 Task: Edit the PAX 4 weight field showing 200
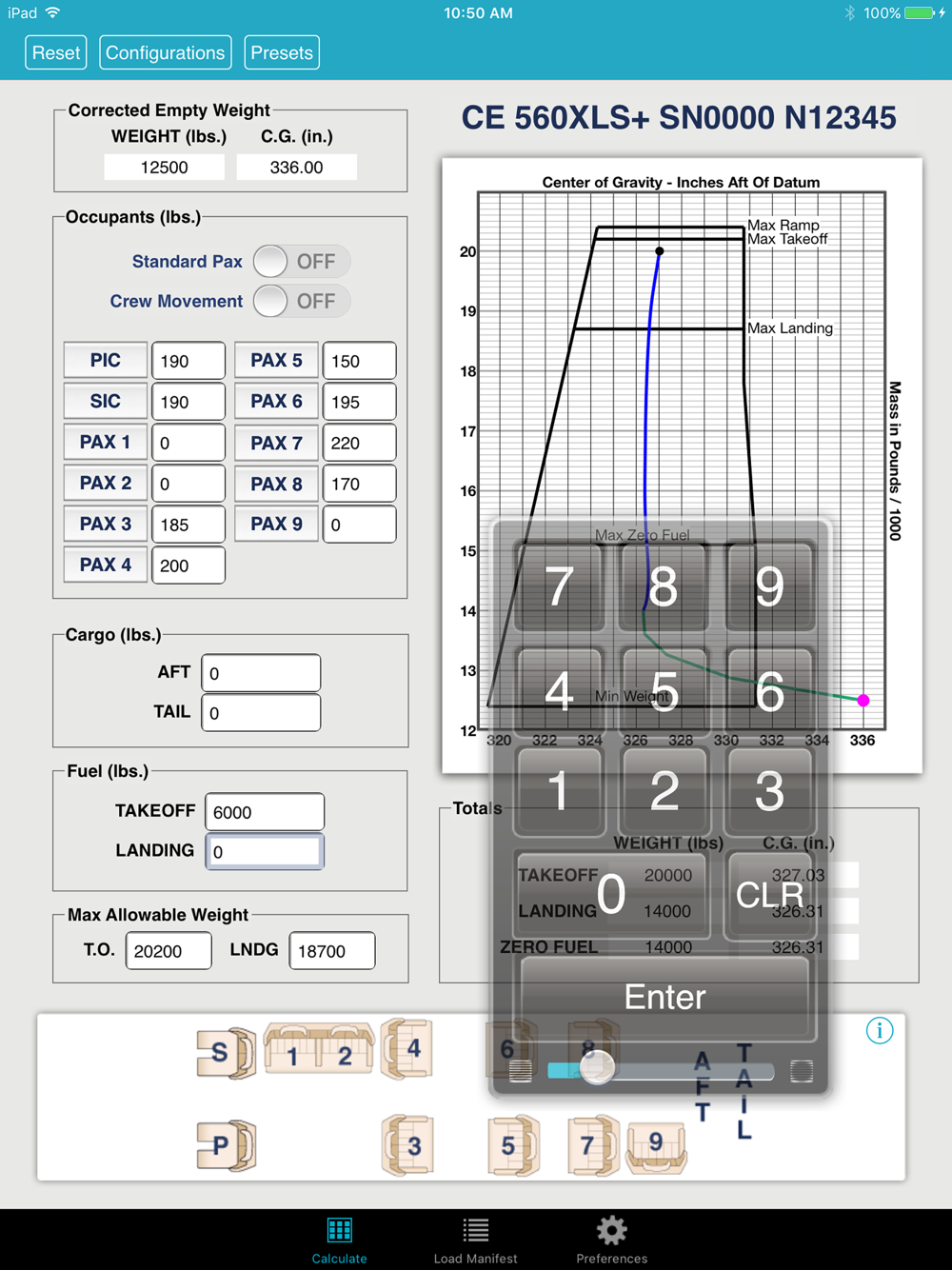(188, 566)
